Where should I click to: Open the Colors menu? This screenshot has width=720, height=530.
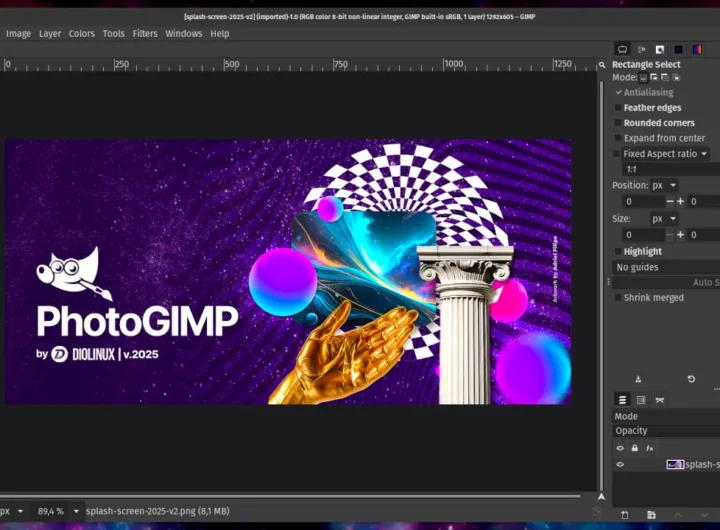pyautogui.click(x=82, y=33)
